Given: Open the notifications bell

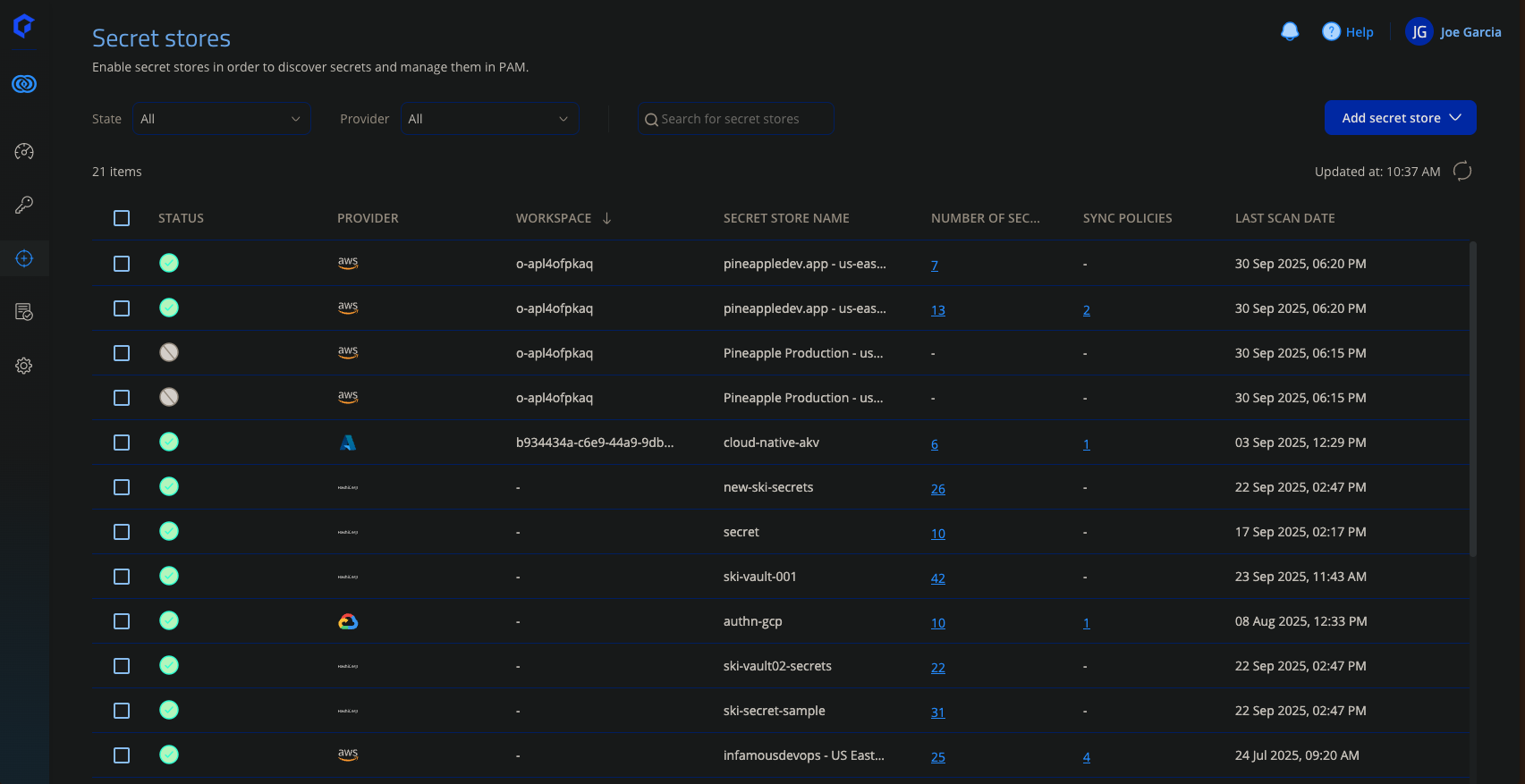Looking at the screenshot, I should point(1290,32).
